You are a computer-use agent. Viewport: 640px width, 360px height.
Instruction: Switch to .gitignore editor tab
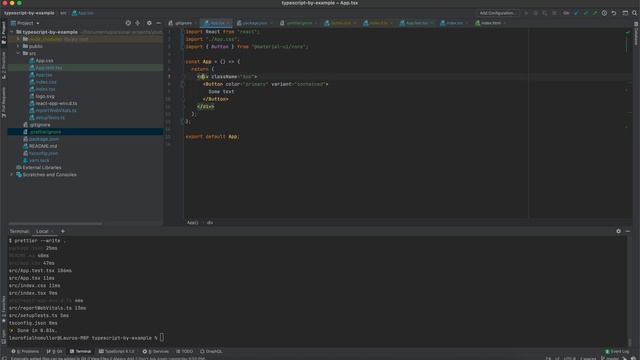tap(182, 23)
